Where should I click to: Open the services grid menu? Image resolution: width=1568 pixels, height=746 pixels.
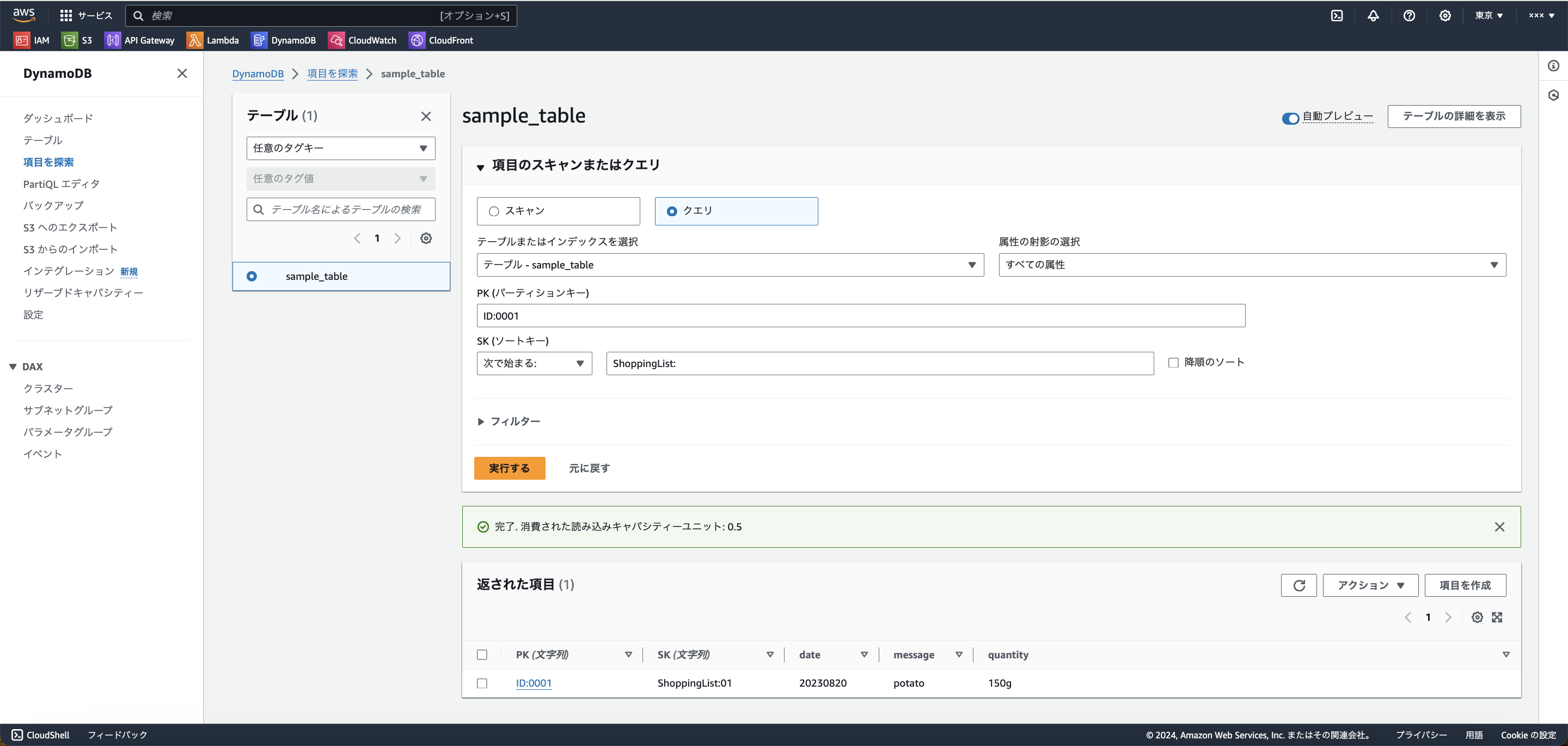(86, 15)
